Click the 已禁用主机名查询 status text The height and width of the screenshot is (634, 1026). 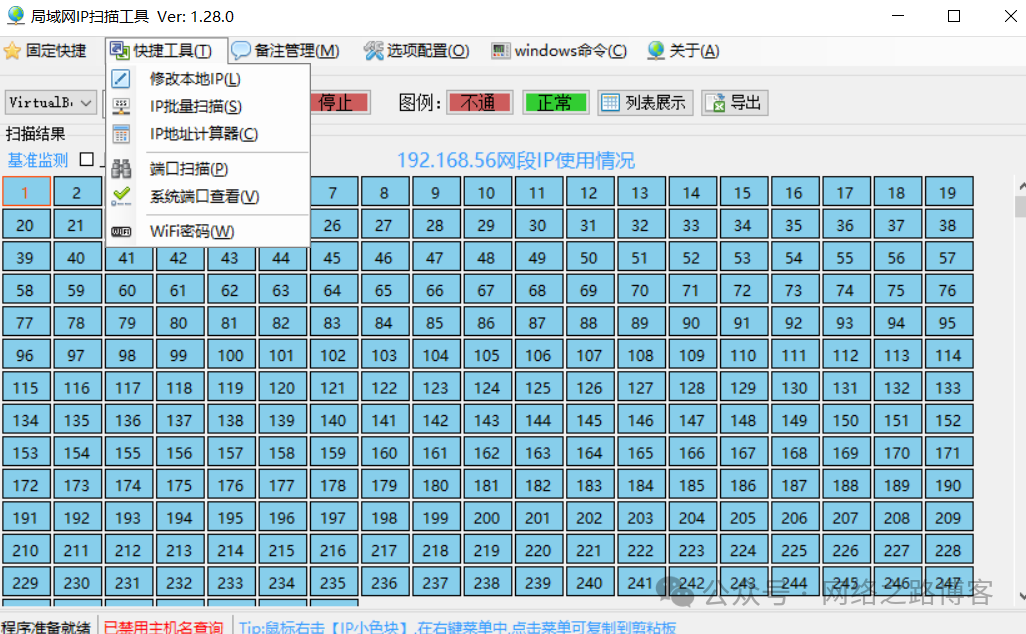164,626
